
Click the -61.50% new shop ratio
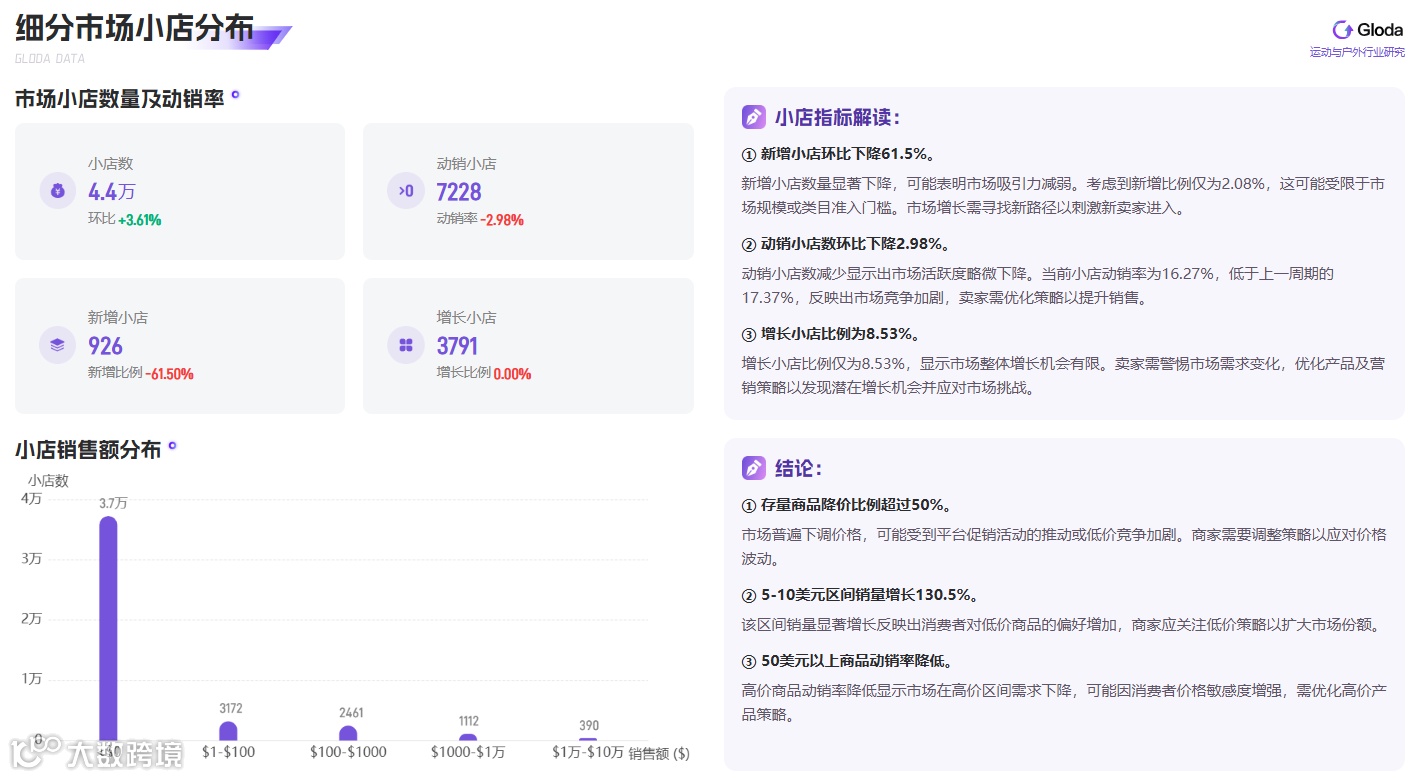tap(170, 374)
